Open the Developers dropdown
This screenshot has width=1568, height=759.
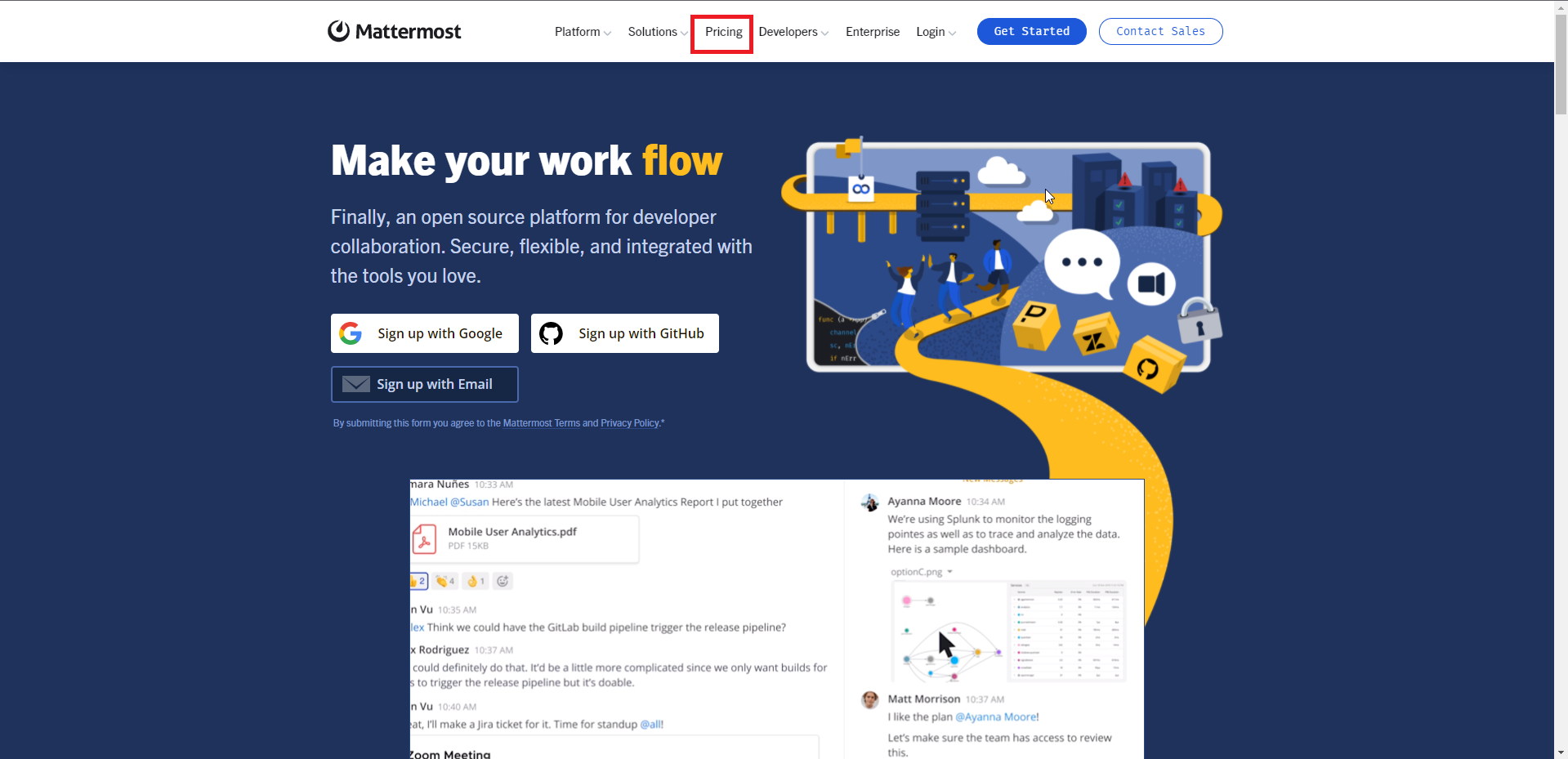coord(793,32)
